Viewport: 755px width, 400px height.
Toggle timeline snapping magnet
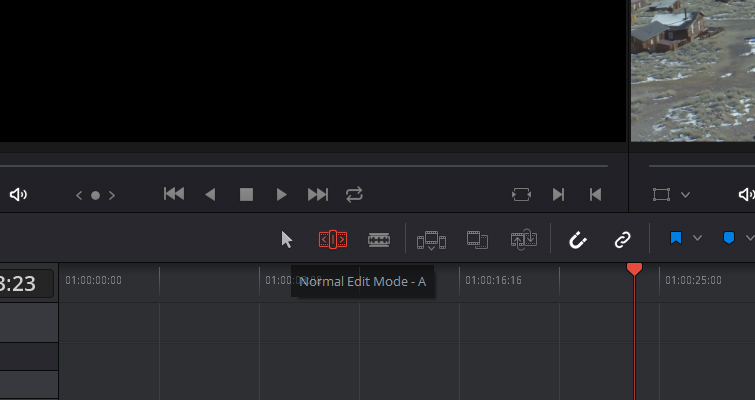point(577,239)
